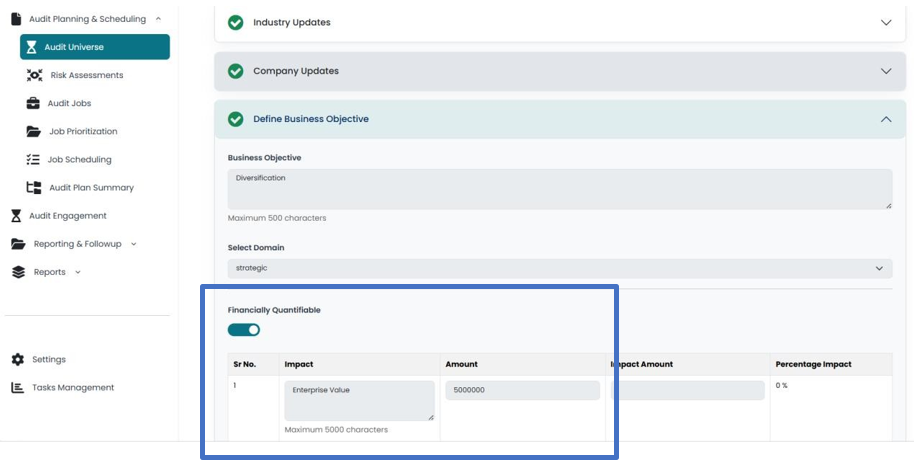This screenshot has height=472, width=914.
Task: Toggle the Financially Quantifiable switch
Action: (x=244, y=330)
